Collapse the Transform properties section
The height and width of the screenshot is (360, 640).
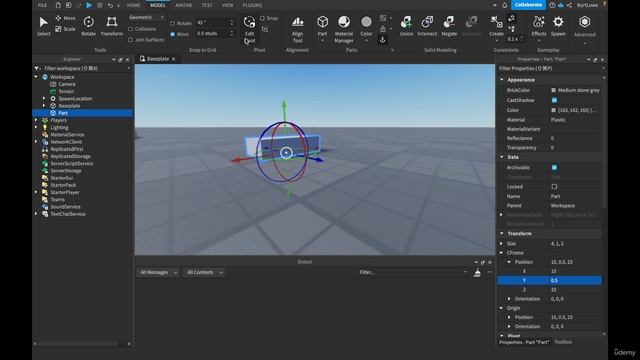coord(502,233)
